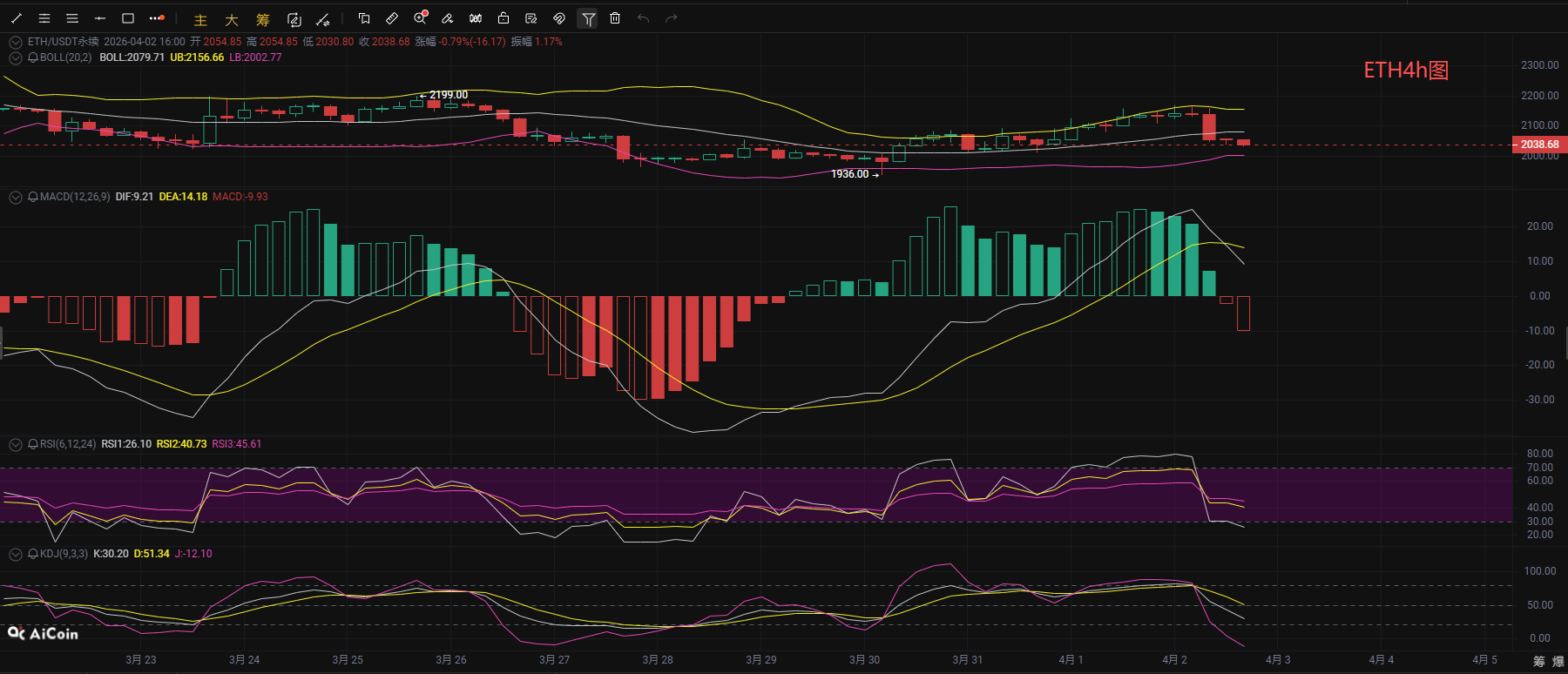Set alert via bell next to MACD
Image resolution: width=1568 pixels, height=674 pixels.
[33, 198]
